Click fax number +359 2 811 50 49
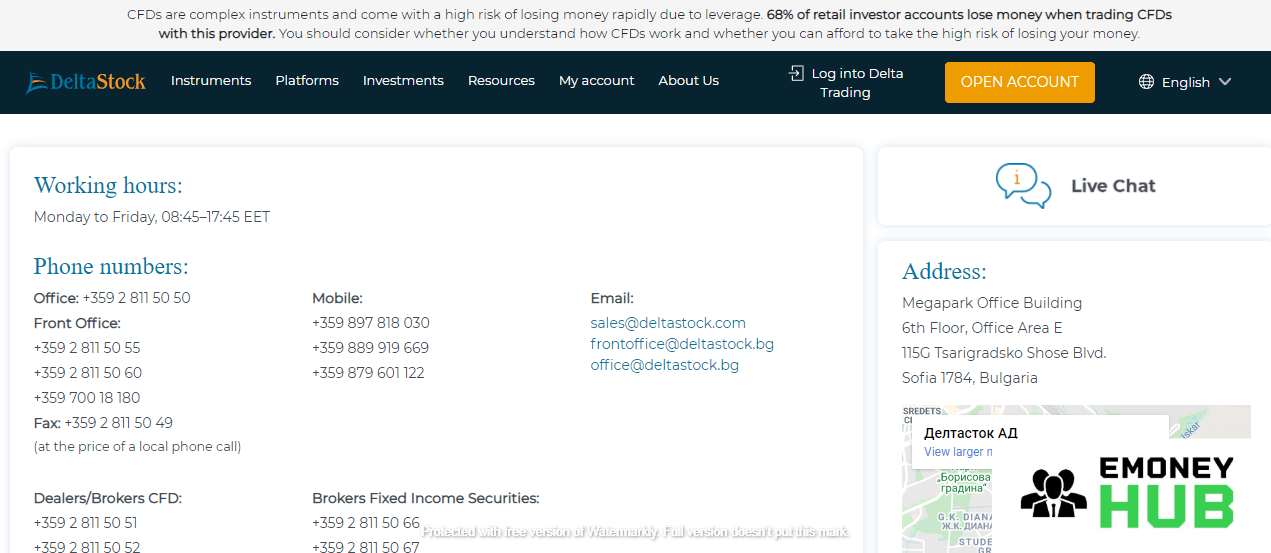 [119, 423]
